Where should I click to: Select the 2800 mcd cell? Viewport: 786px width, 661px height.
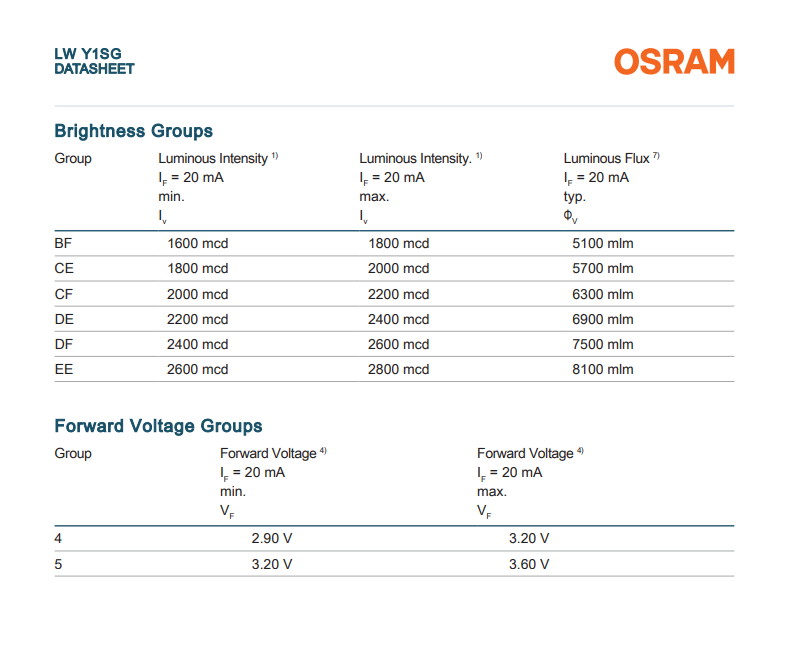[x=399, y=369]
